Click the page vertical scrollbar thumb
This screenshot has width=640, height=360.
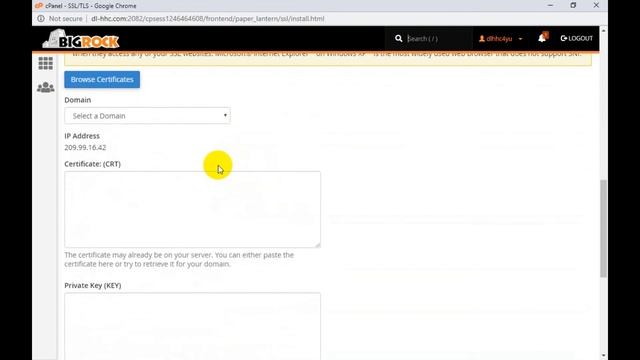click(603, 229)
